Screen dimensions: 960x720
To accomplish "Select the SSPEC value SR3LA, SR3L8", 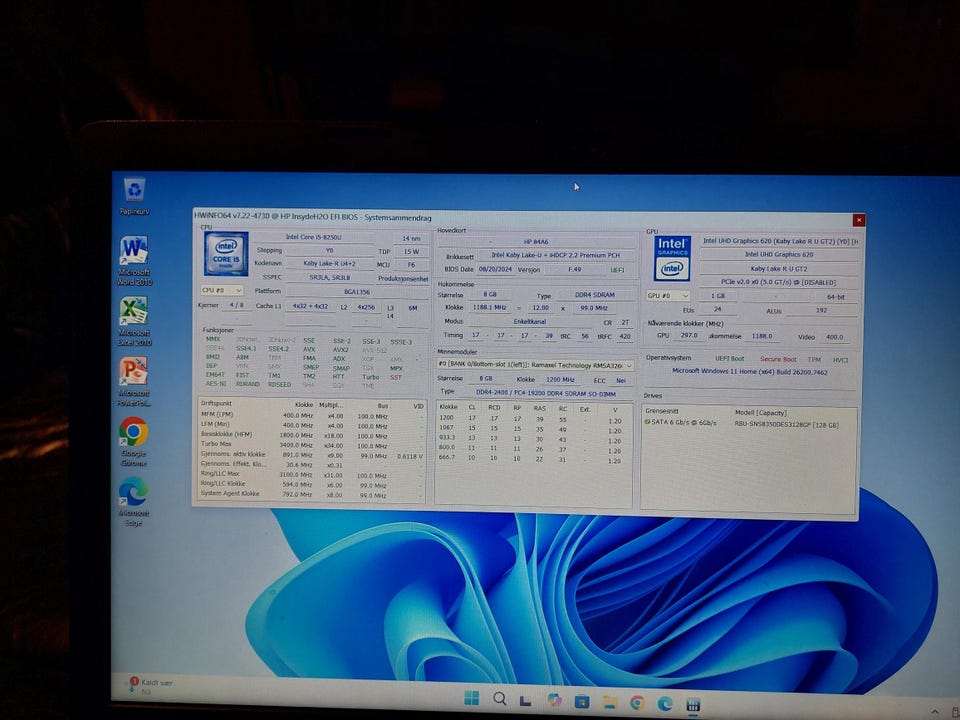I will 329,277.
